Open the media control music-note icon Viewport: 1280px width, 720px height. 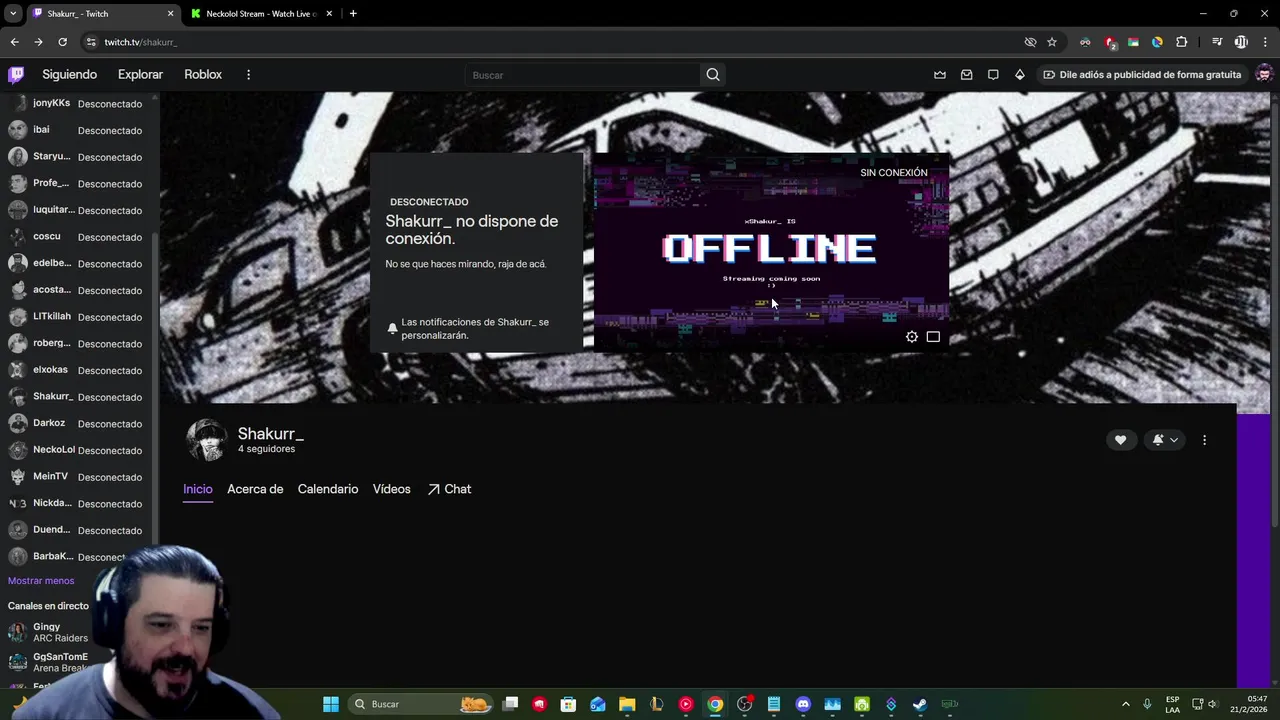1217,42
